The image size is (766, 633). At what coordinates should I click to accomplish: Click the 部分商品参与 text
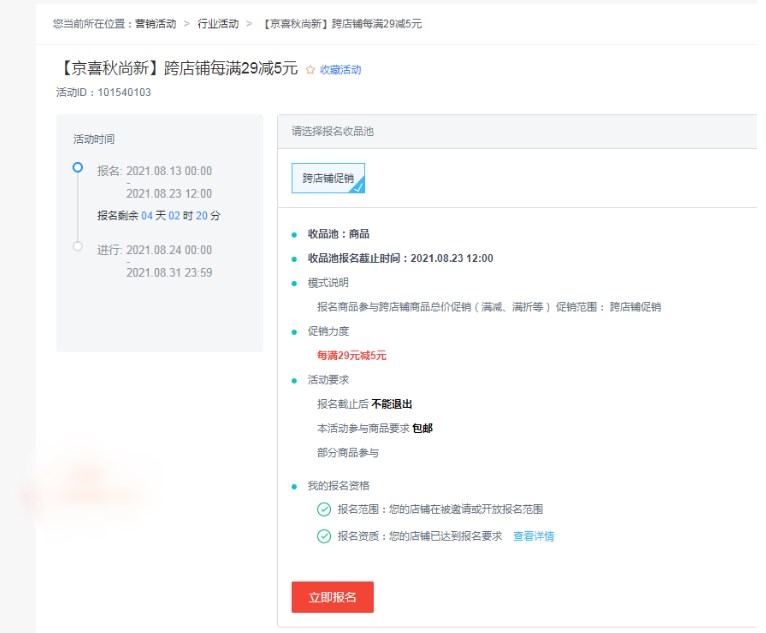click(x=348, y=453)
